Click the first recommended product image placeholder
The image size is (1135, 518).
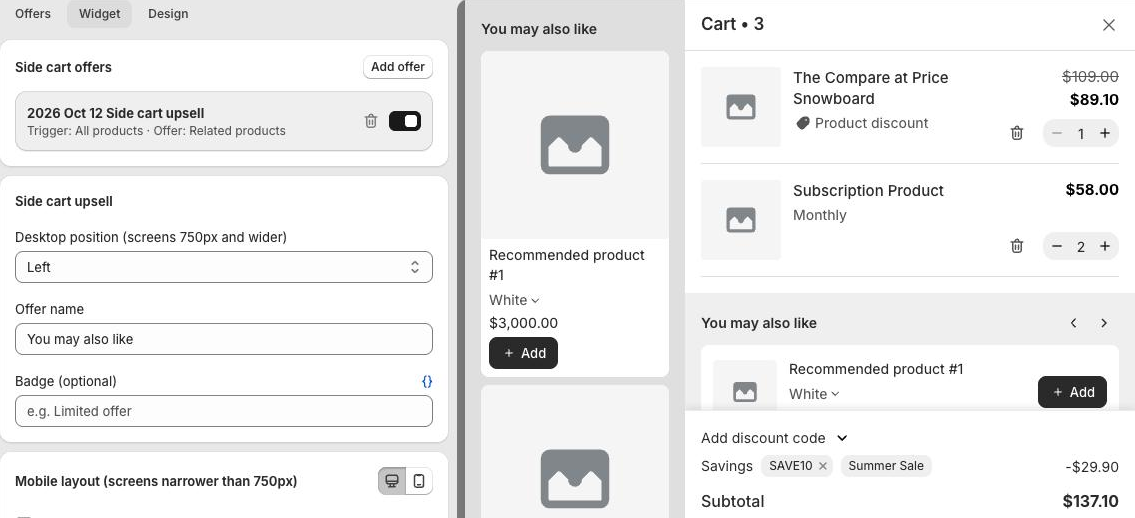(x=575, y=145)
